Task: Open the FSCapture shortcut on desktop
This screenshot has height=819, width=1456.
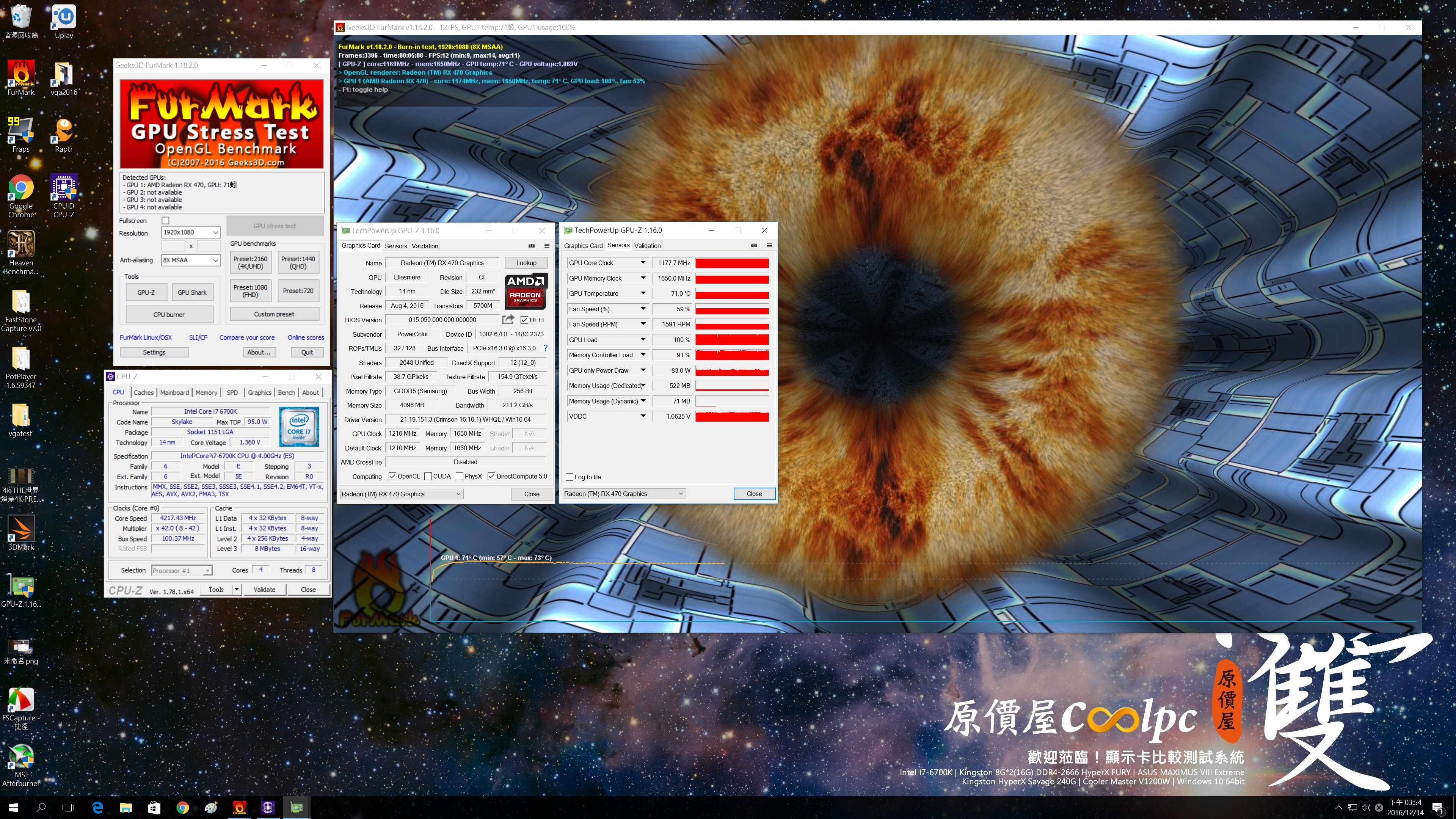Action: [21, 708]
